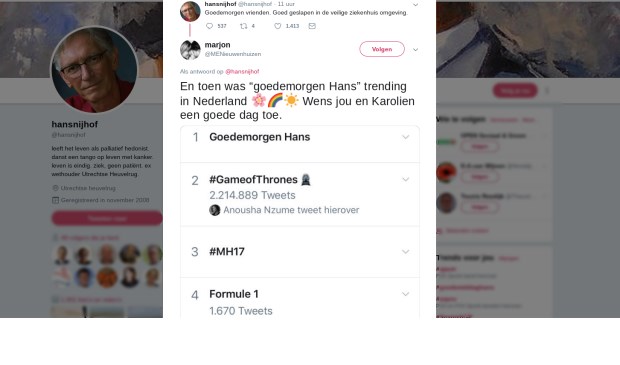Viewport: 620px width, 365px height.
Task: Like hansnijhof's tweet with the heart icon
Action: [x=278, y=26]
